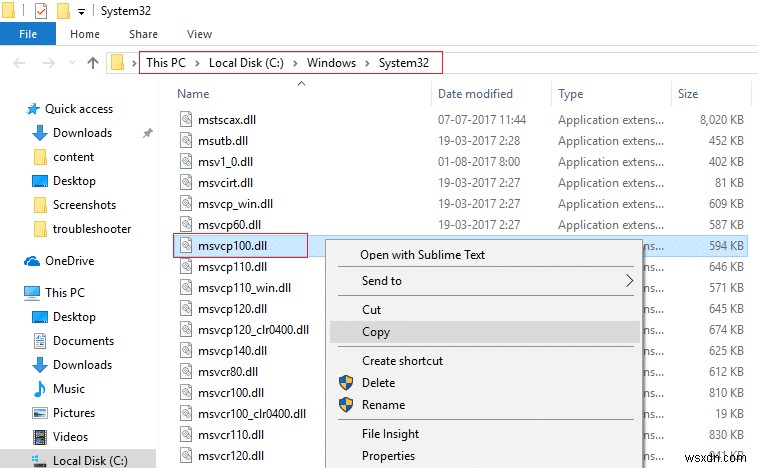Click System32 breadcrumb in address bar

(x=404, y=63)
